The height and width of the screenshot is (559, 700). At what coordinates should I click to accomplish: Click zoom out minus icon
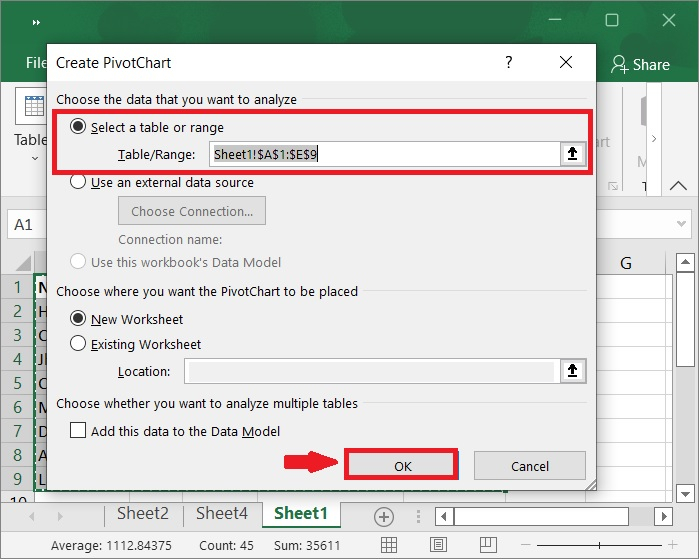pyautogui.click(x=525, y=545)
